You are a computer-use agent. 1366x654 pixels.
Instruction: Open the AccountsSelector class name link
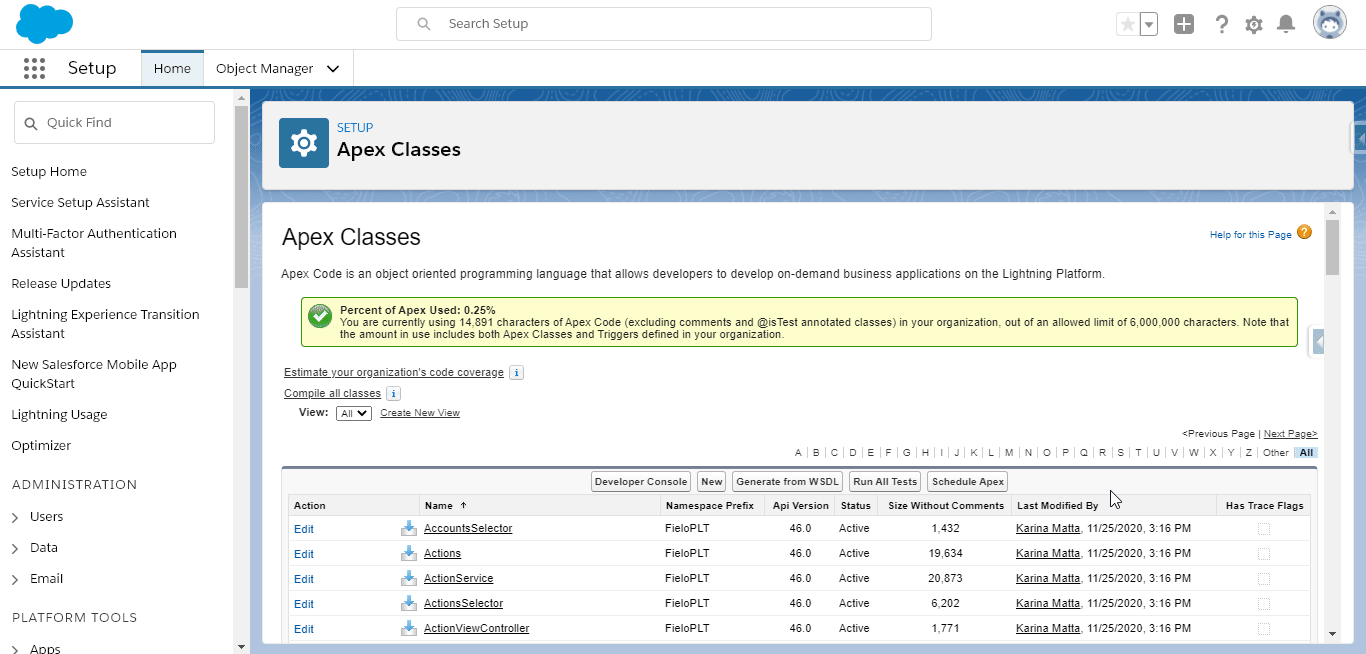468,528
